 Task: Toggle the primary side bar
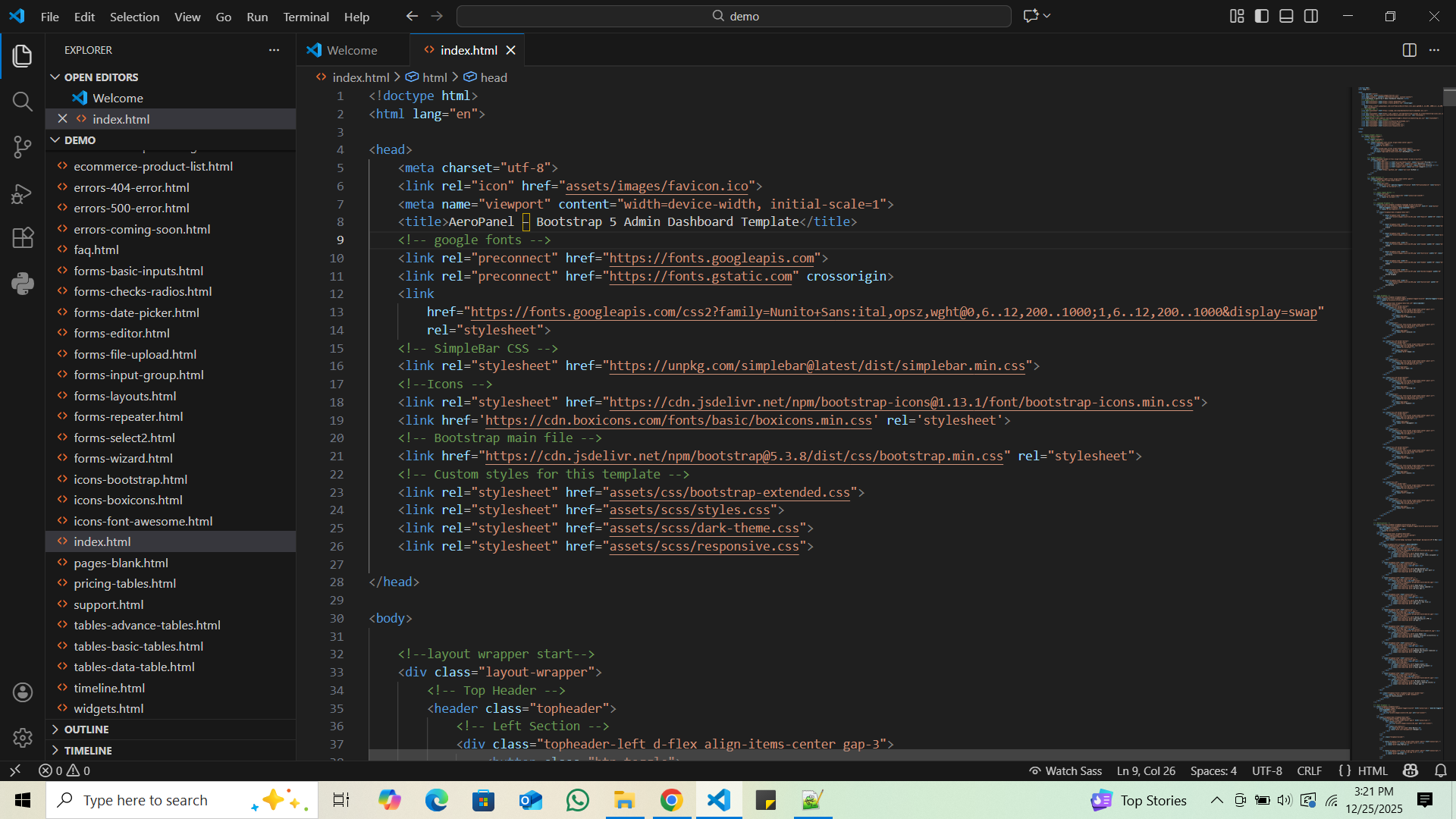point(1262,16)
